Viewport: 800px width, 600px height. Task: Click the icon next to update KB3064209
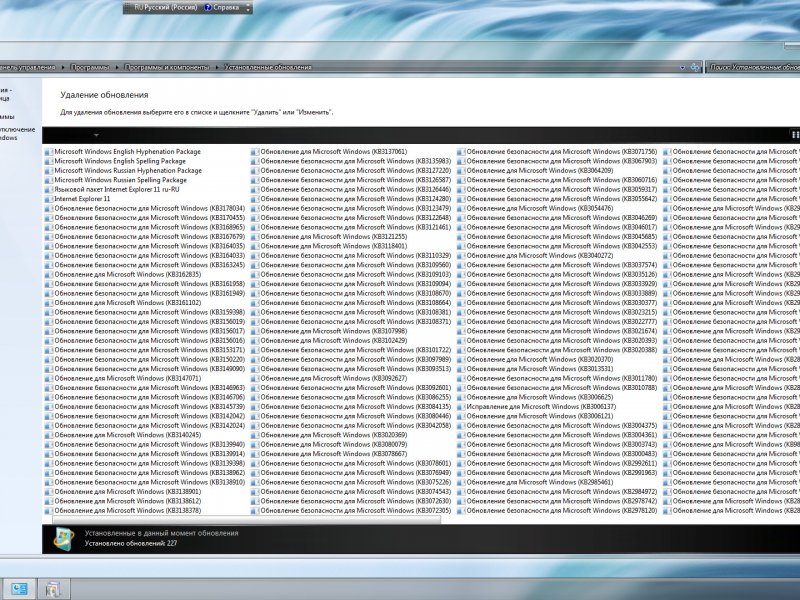pyautogui.click(x=461, y=170)
